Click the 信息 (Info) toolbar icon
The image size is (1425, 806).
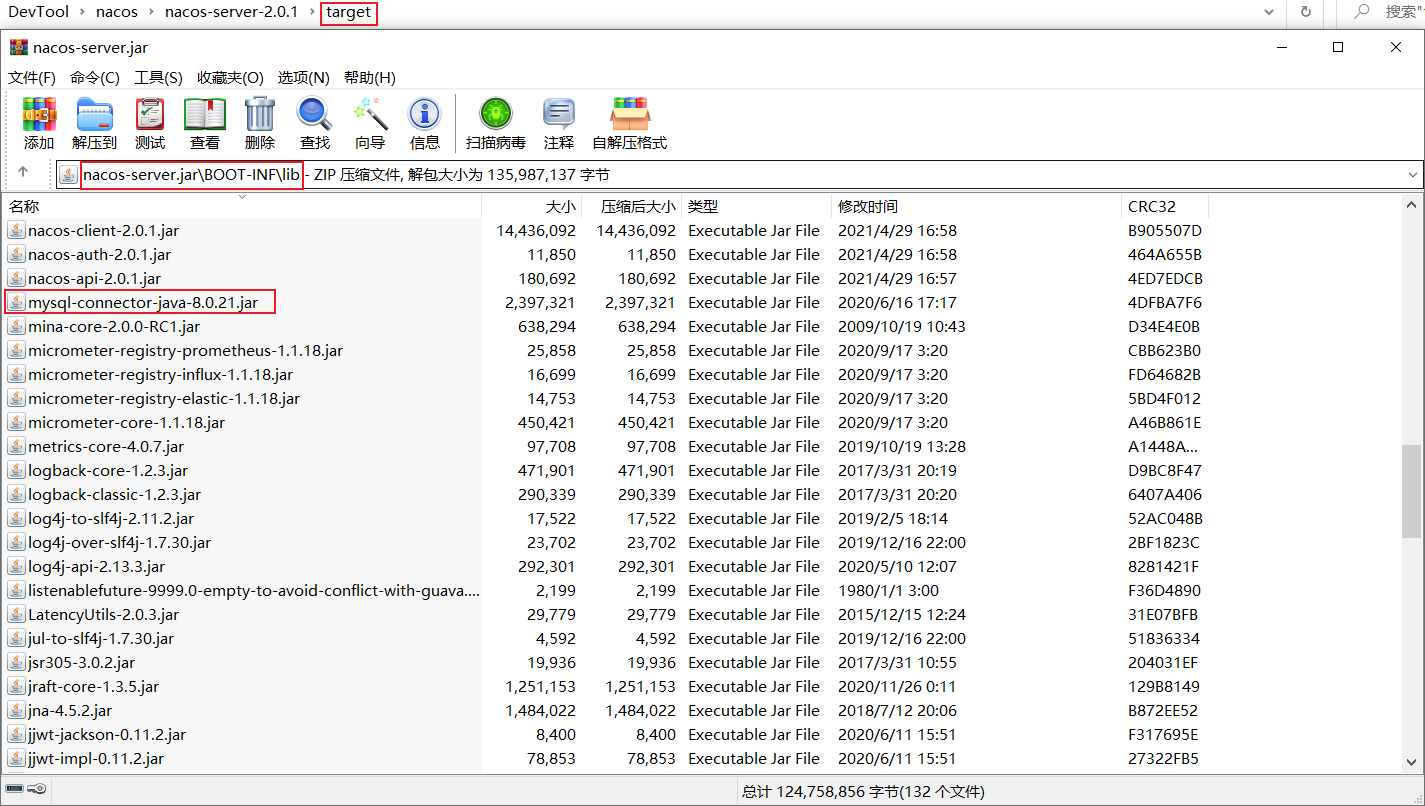pos(425,114)
